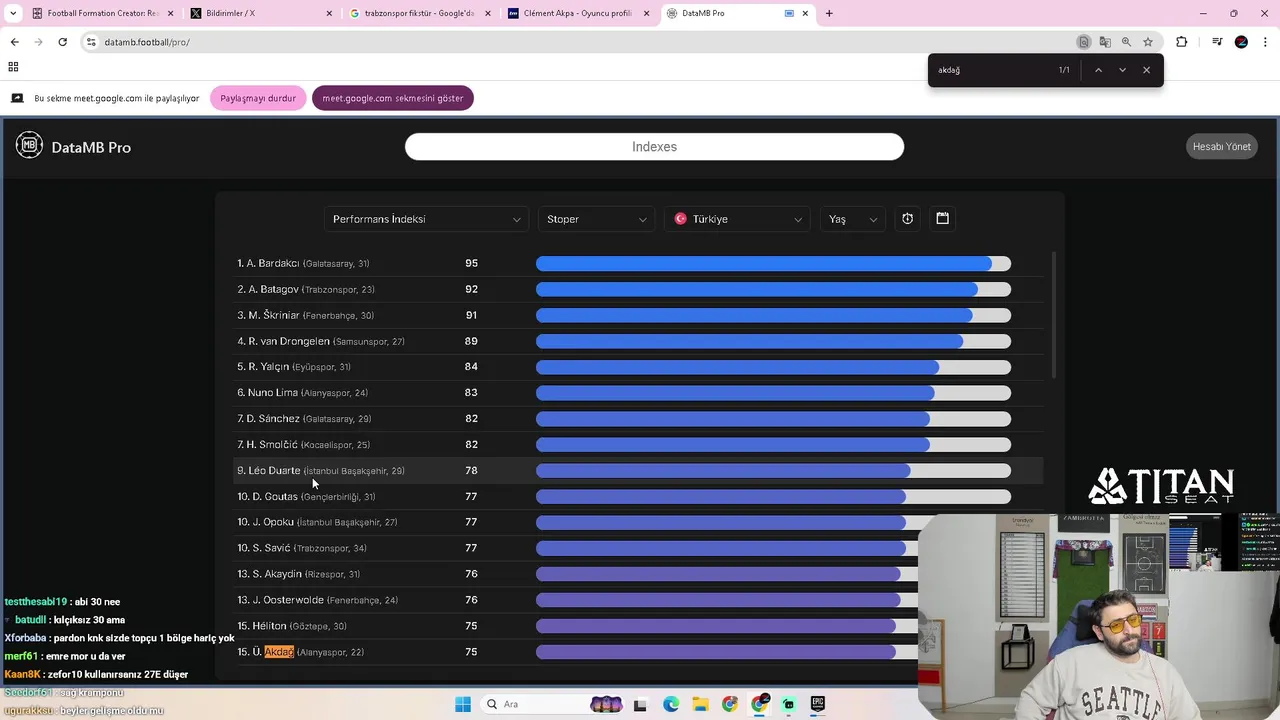Click A. Bardakcı's progress bar
The image size is (1280, 720).
[773, 263]
